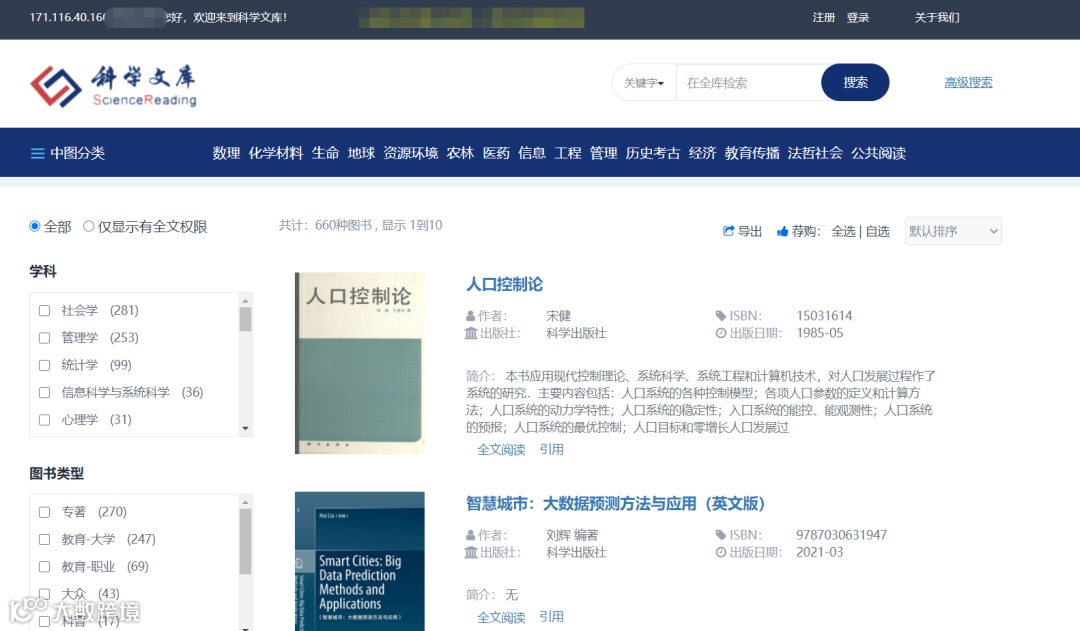Open the 关于我们 link

click(x=937, y=17)
